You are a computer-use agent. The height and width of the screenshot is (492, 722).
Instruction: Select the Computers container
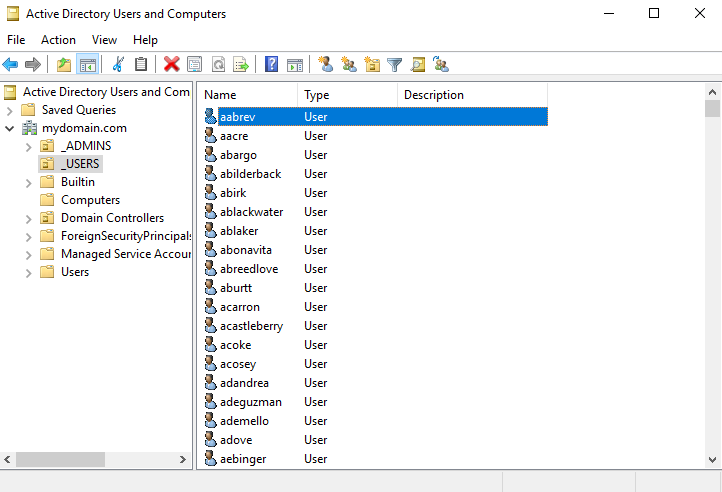click(x=91, y=200)
